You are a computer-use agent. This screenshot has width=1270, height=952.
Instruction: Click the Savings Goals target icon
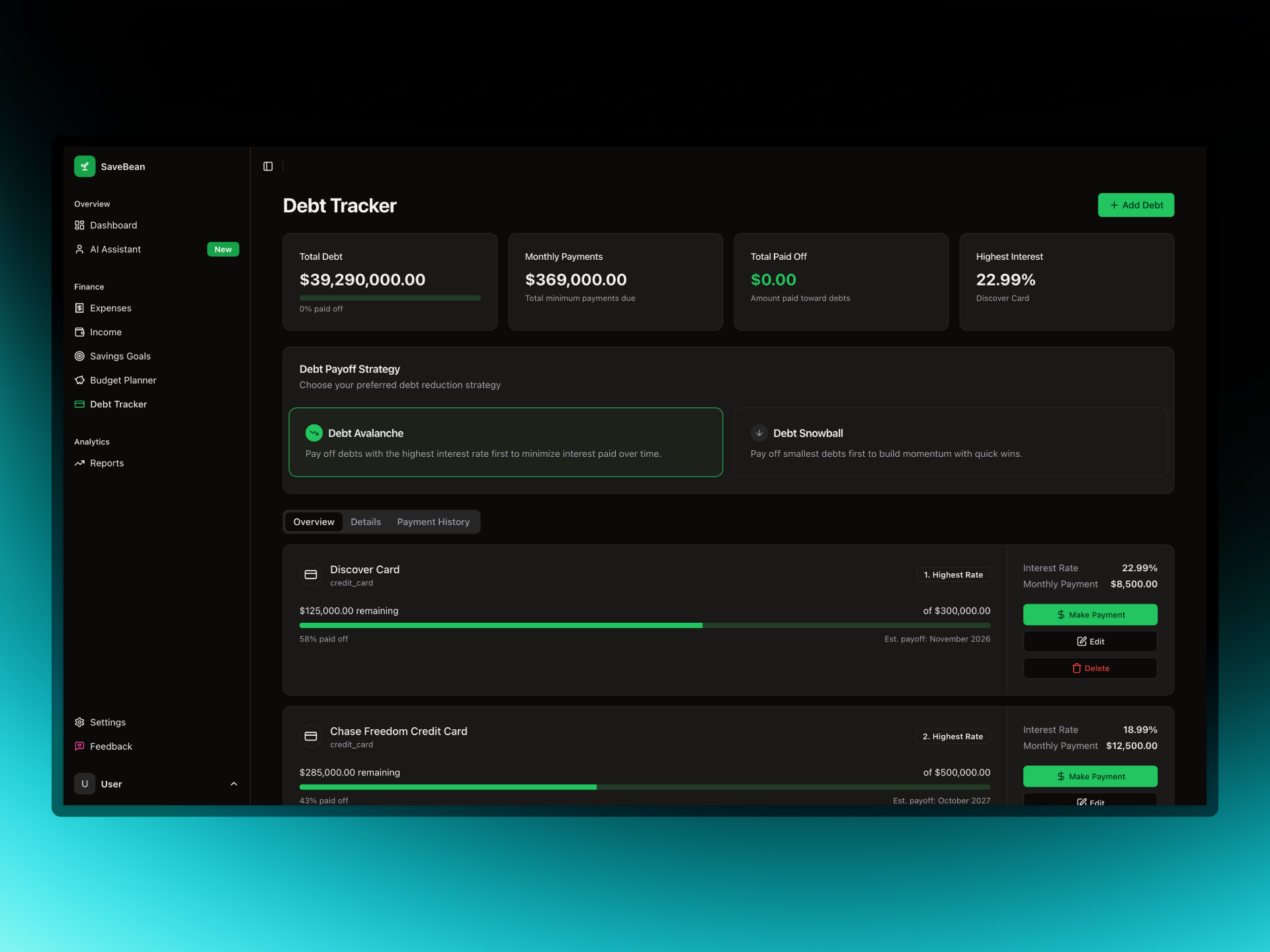[79, 356]
